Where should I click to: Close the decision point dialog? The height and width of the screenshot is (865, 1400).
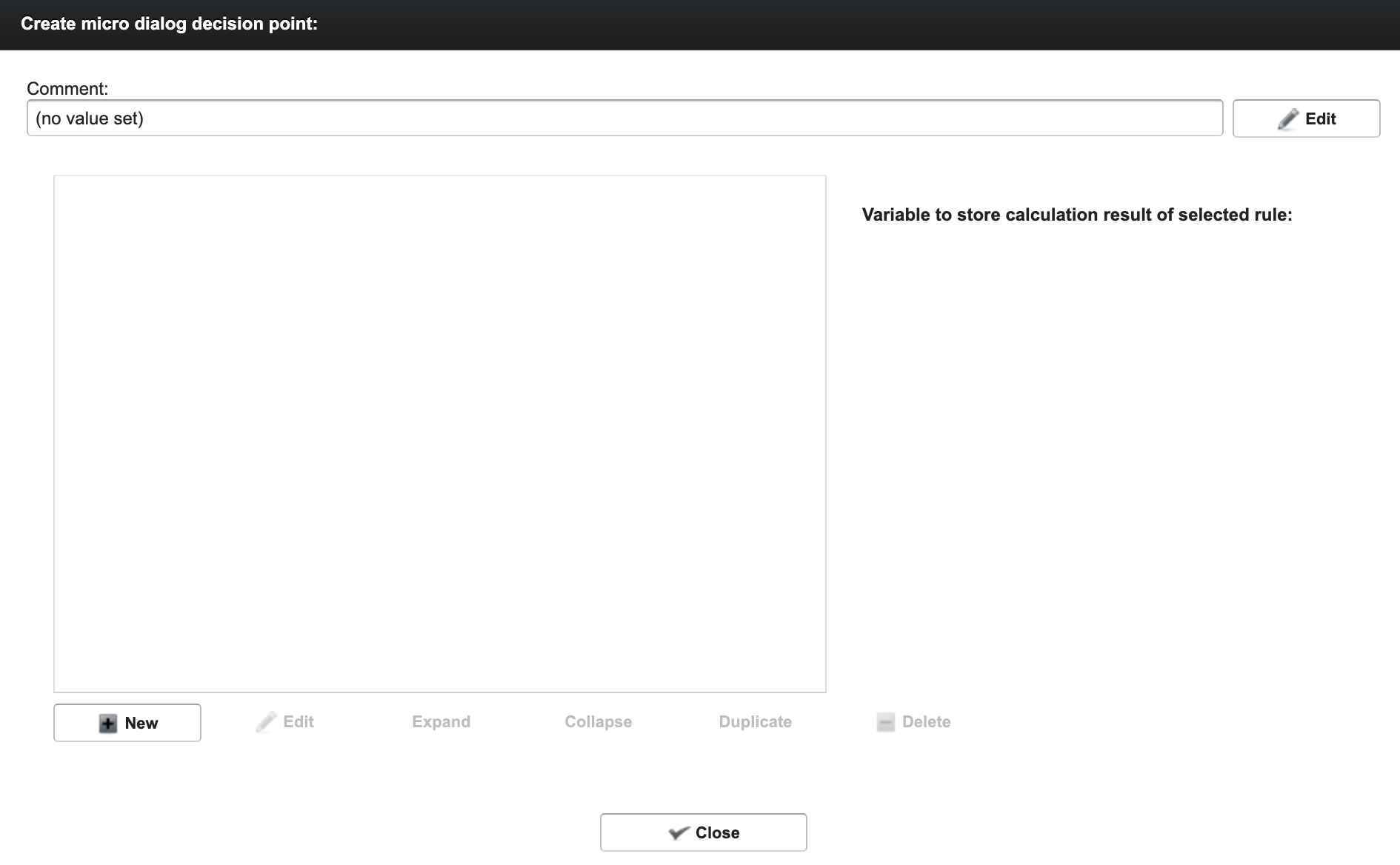[703, 832]
